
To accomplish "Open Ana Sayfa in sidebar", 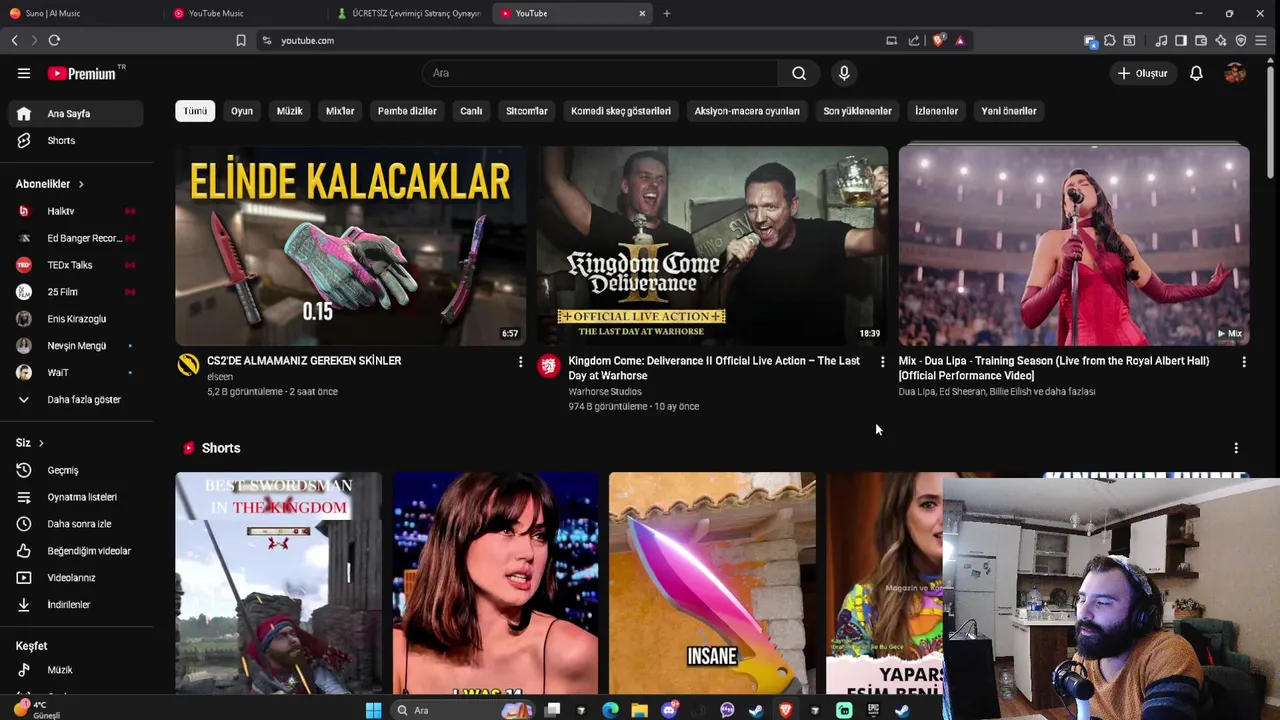I will click(76, 114).
